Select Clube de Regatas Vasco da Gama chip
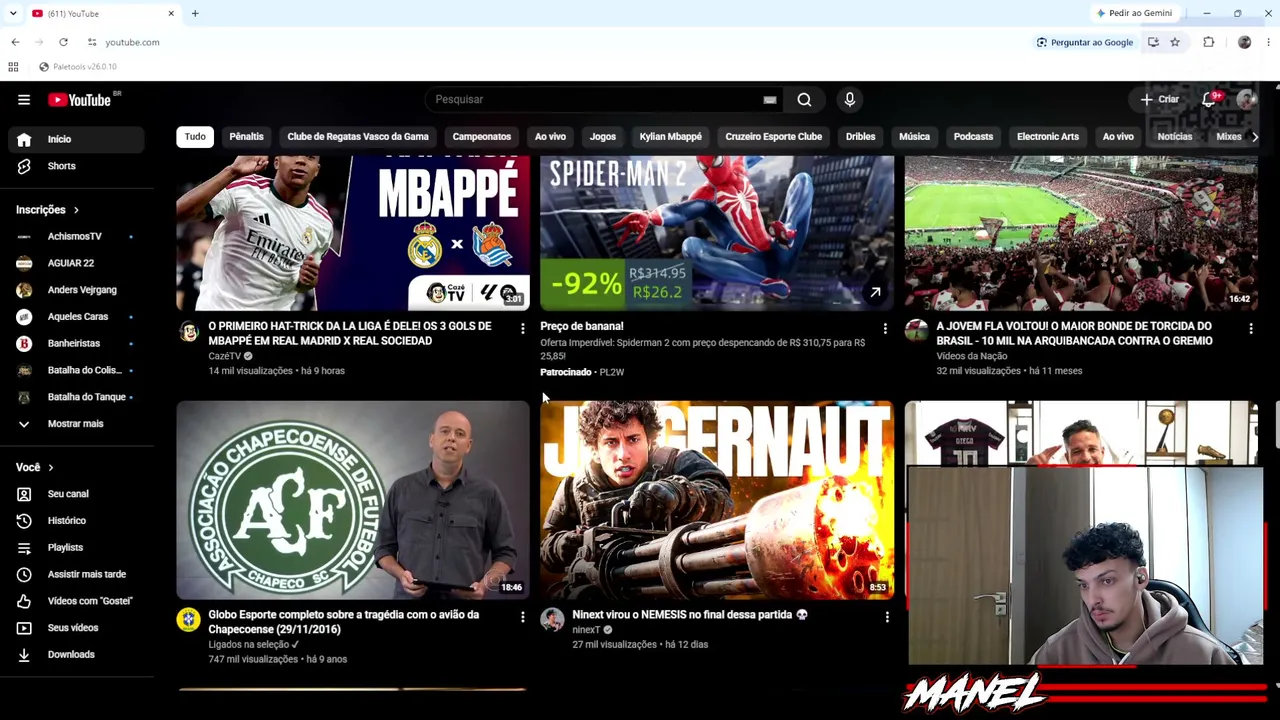The image size is (1280, 720). [x=358, y=137]
